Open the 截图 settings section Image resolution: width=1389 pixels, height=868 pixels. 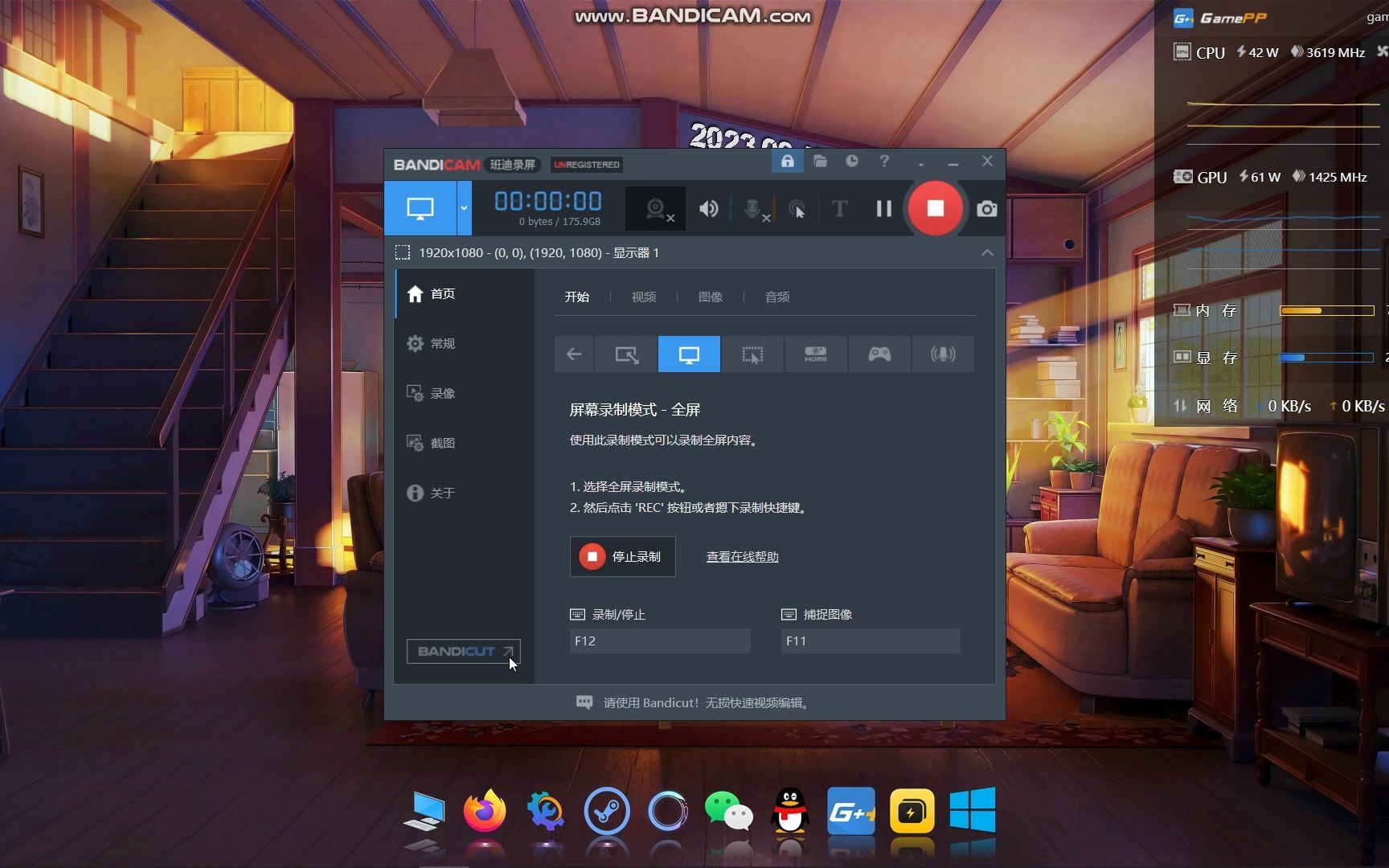(x=465, y=444)
